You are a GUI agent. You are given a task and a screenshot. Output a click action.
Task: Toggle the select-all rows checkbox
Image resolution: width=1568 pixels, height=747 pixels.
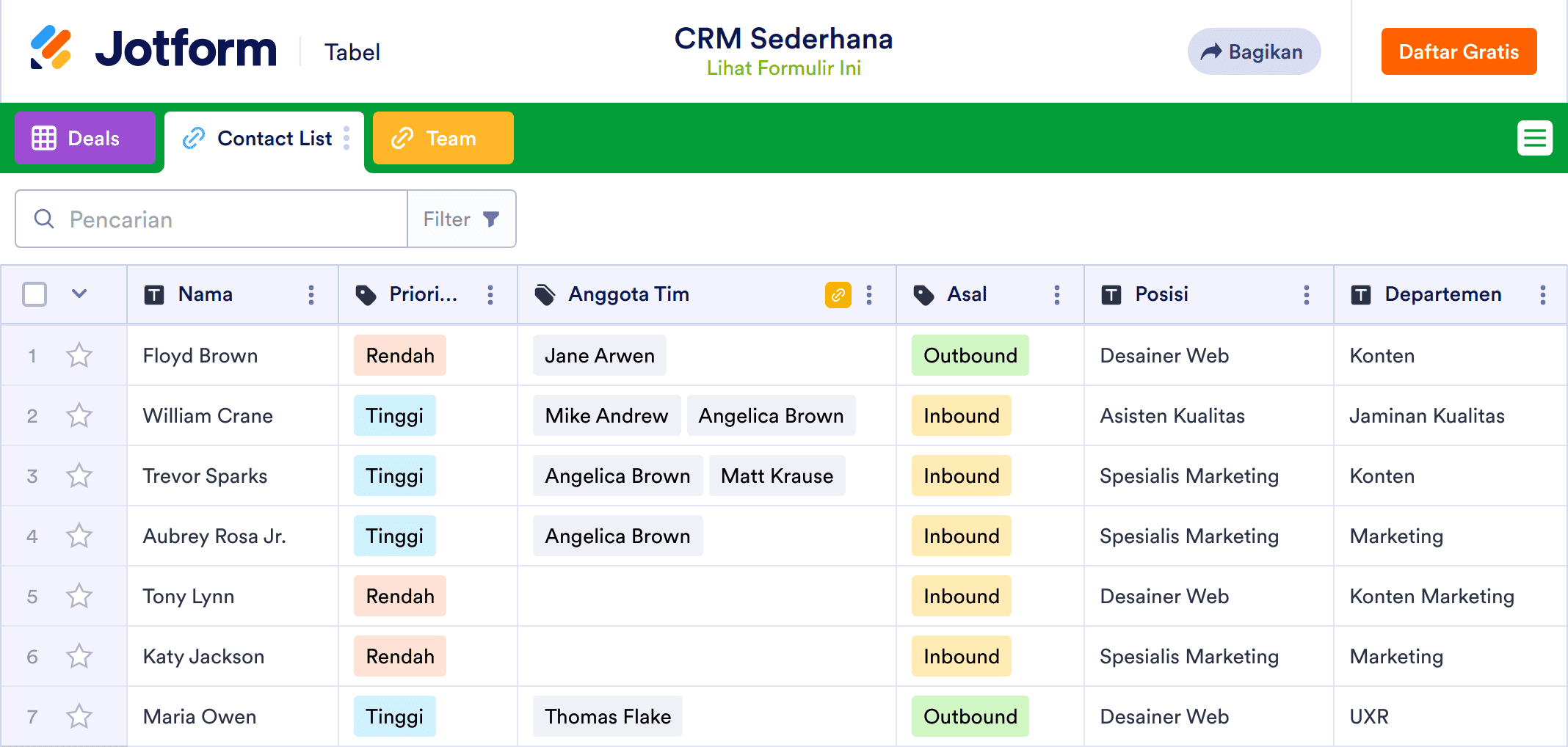(33, 294)
